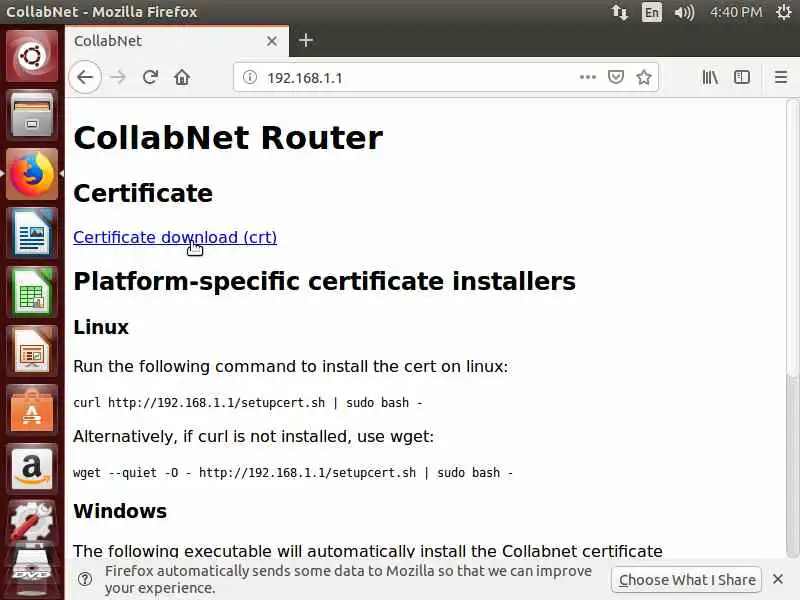Click the page vertical scrollbar
This screenshot has width=800, height=600.
click(x=792, y=329)
